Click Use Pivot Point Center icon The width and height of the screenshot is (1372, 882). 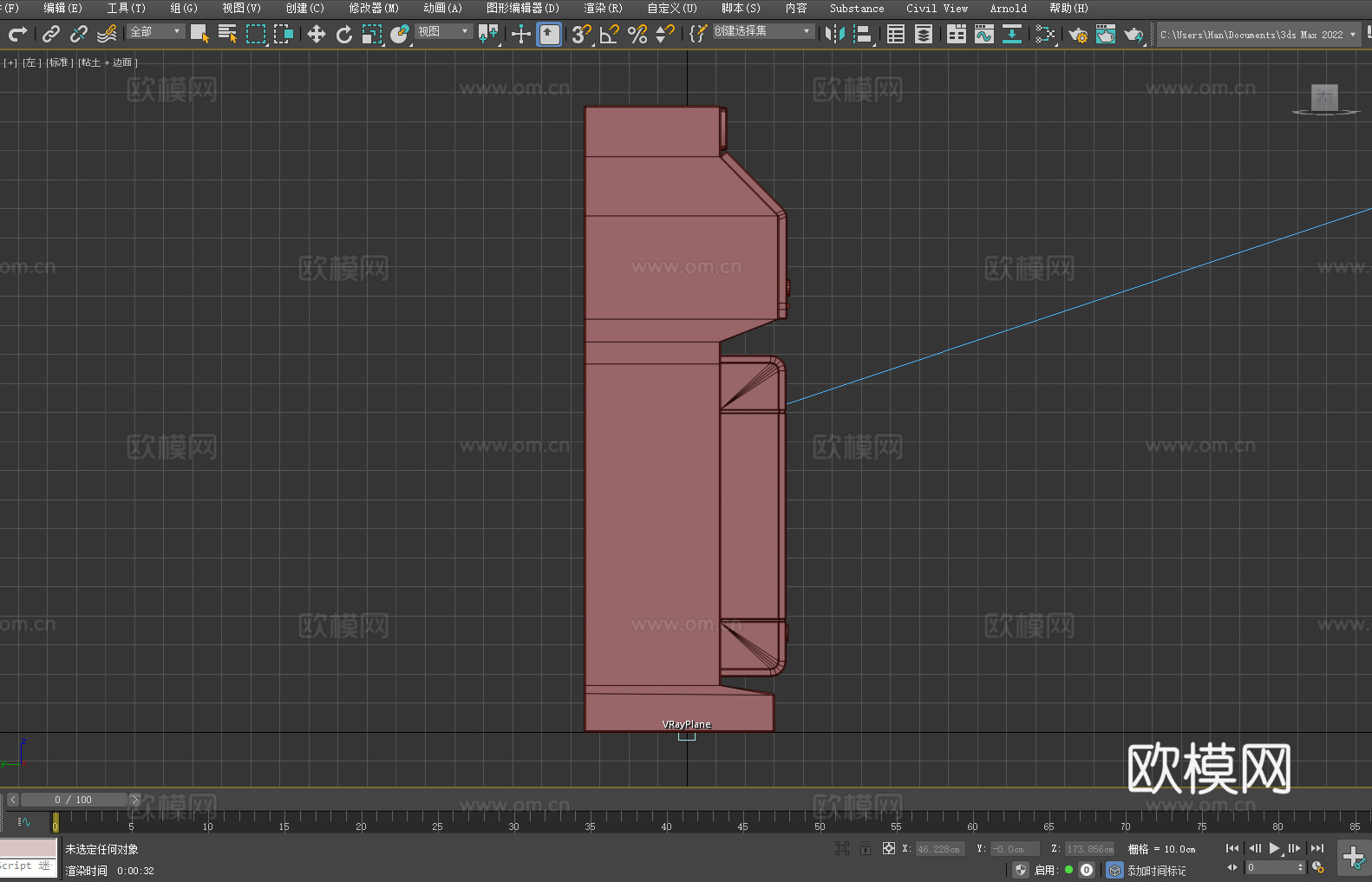pos(488,34)
